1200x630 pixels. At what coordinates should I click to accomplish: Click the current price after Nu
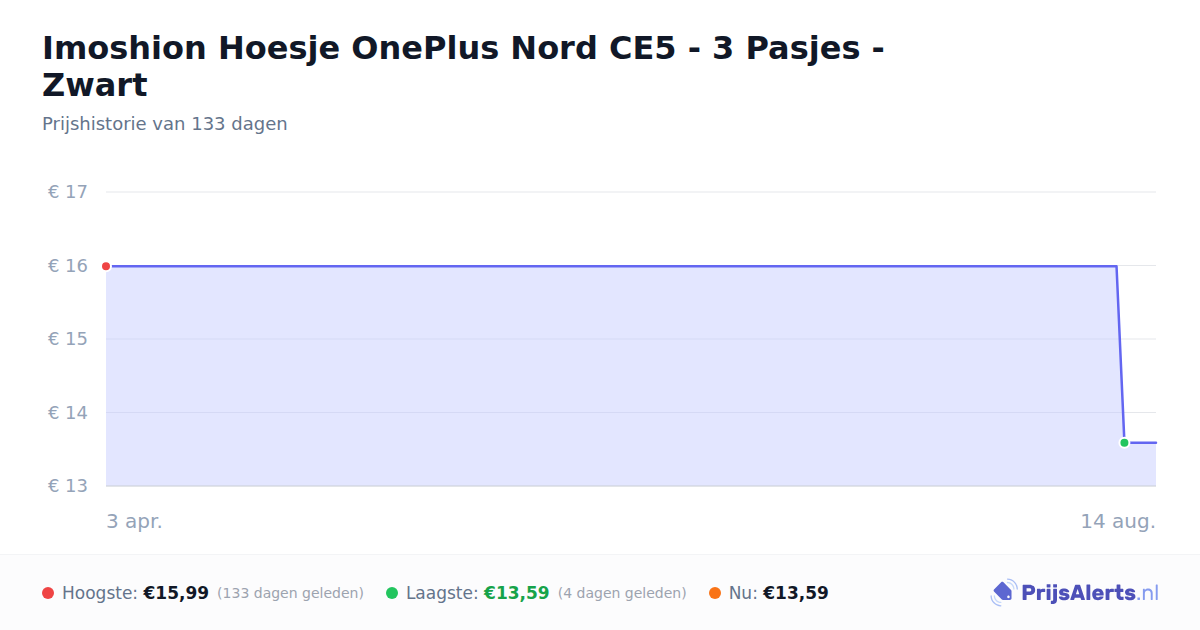coord(796,593)
